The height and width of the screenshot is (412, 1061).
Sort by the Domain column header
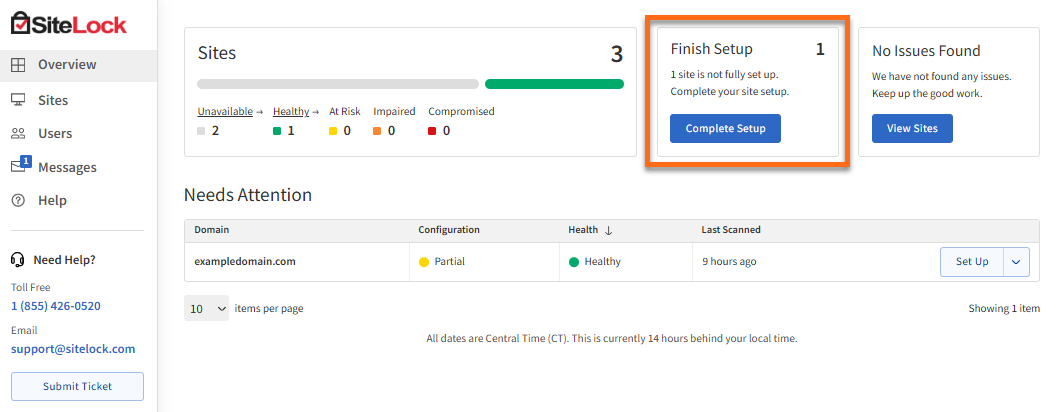[x=212, y=230]
